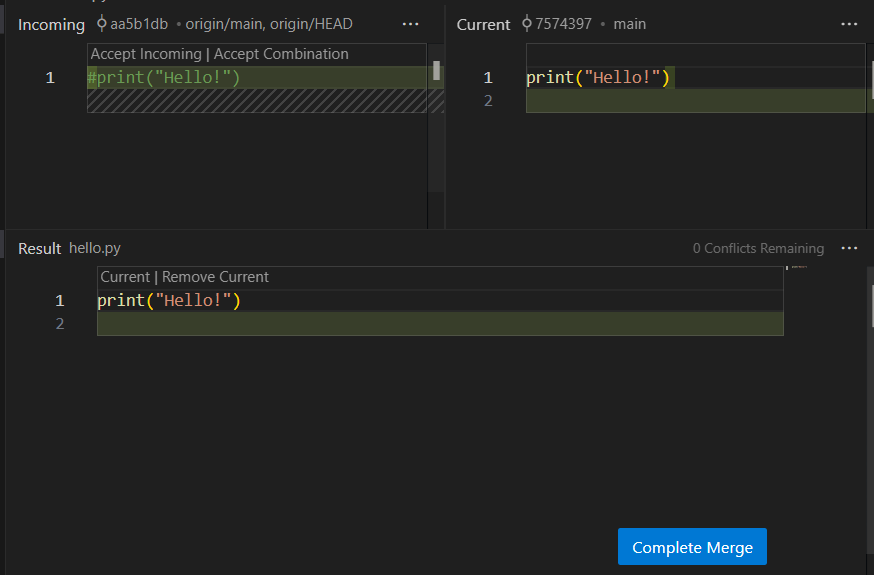Image resolution: width=874 pixels, height=575 pixels.
Task: Click the Current pane title
Action: 483,25
